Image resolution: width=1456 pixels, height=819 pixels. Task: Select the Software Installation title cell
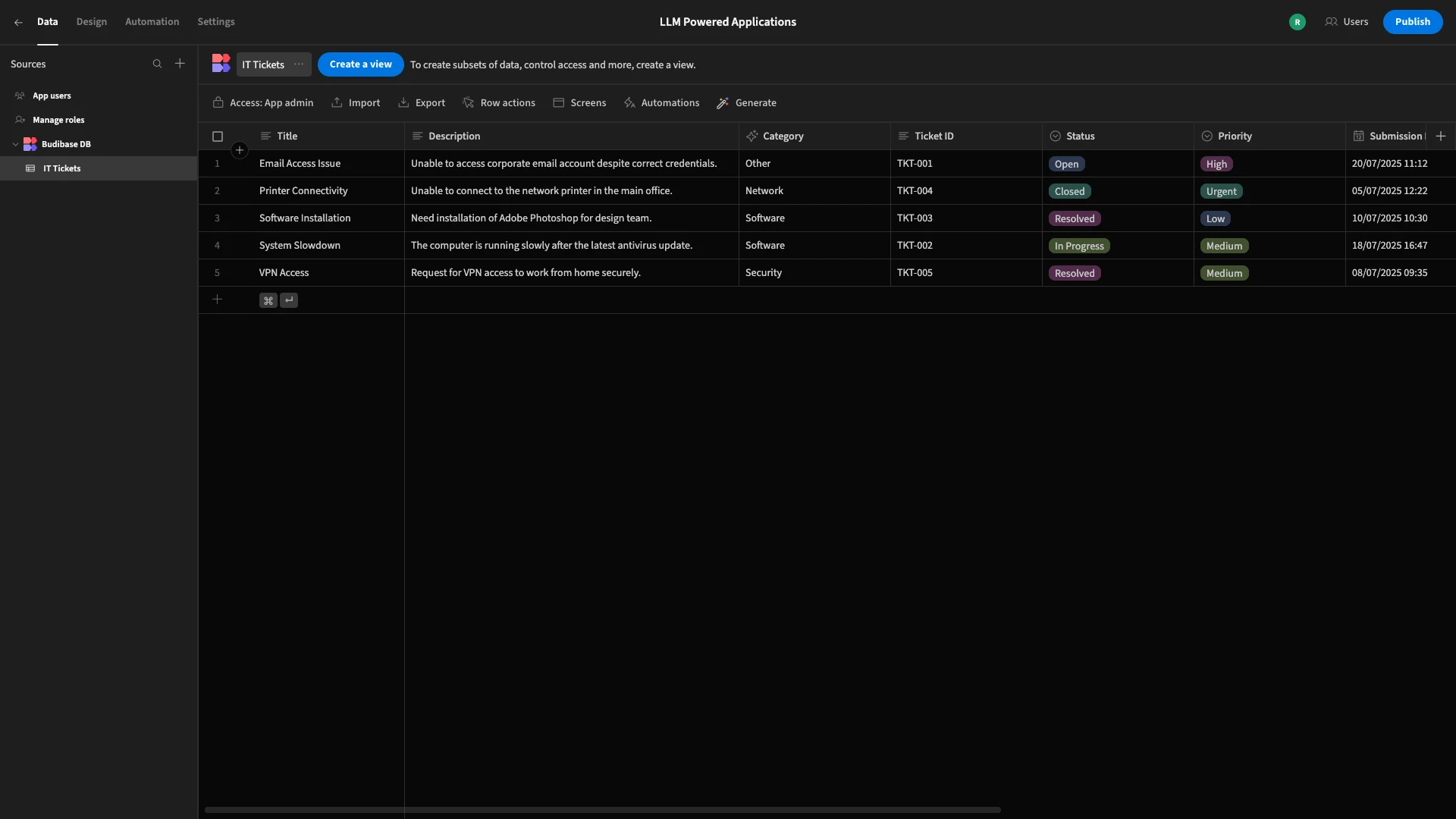point(328,218)
